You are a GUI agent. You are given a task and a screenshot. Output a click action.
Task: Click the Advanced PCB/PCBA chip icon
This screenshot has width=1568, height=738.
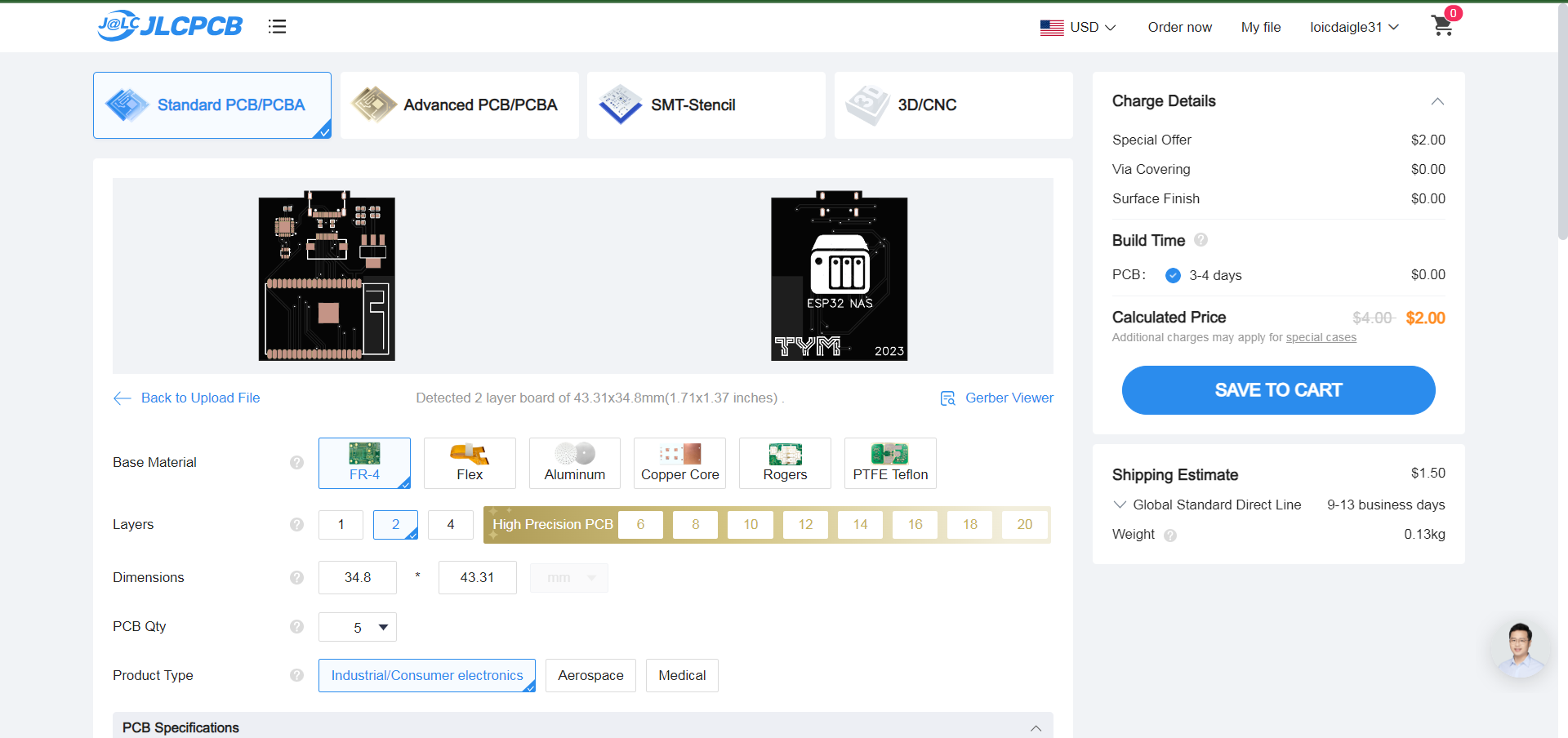click(374, 104)
